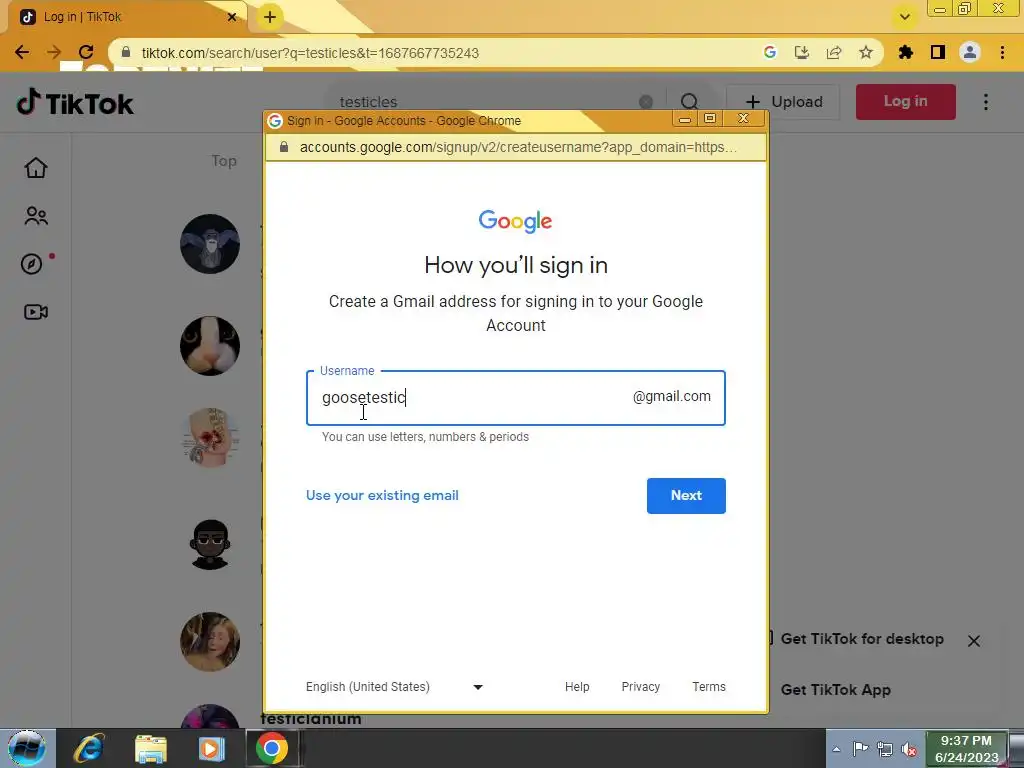Open the Chrome profile avatar
The height and width of the screenshot is (768, 1024).
[x=970, y=52]
